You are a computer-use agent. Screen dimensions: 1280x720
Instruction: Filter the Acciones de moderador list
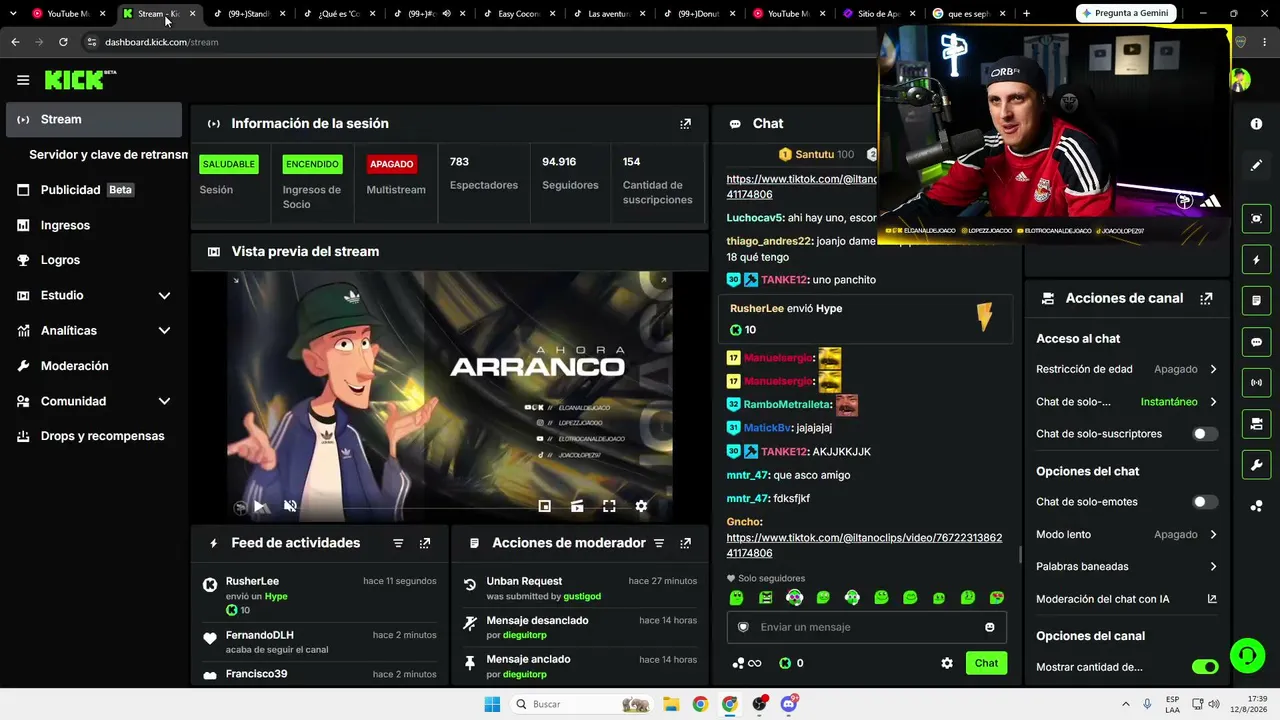659,543
